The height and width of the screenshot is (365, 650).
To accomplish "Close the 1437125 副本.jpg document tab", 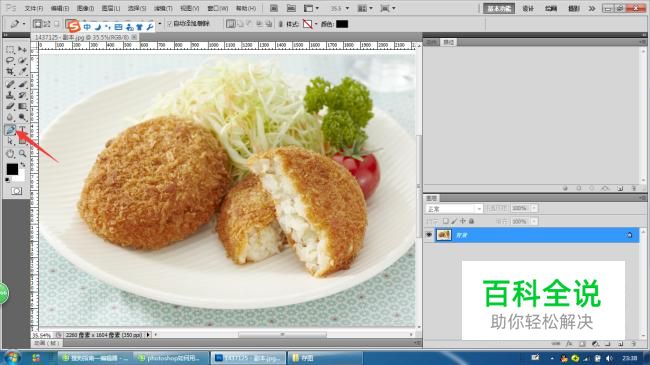I will (134, 37).
